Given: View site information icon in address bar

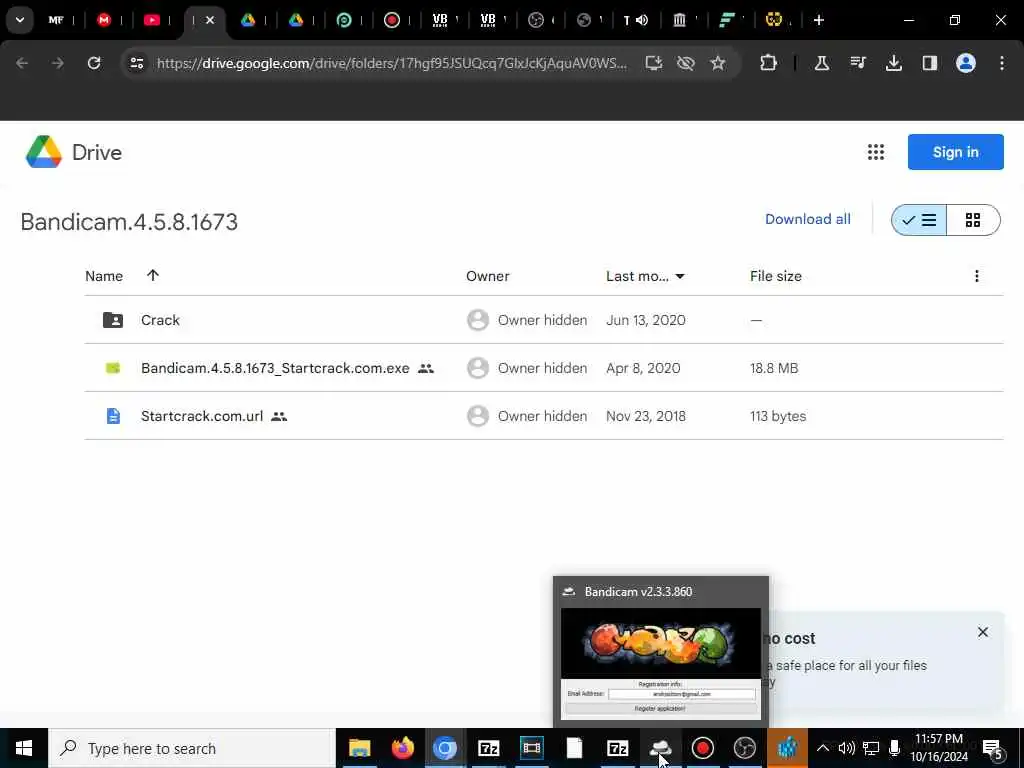Looking at the screenshot, I should click(x=136, y=63).
